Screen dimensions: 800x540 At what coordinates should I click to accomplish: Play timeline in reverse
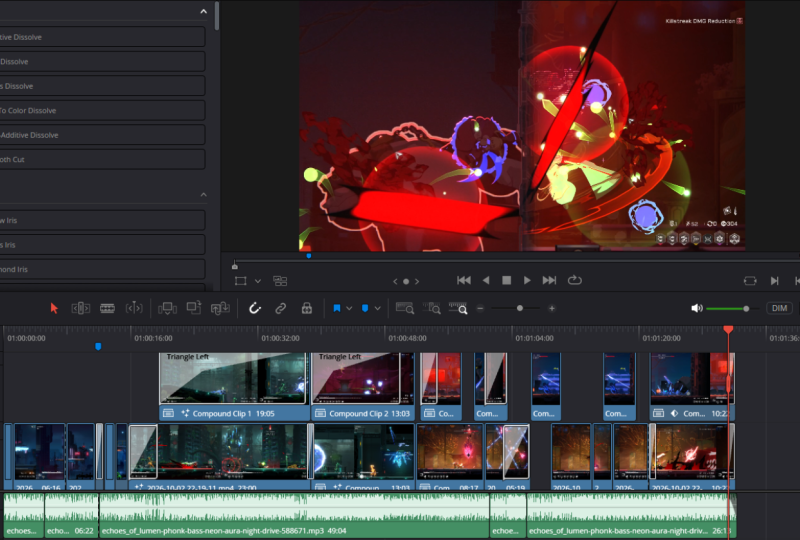point(486,280)
